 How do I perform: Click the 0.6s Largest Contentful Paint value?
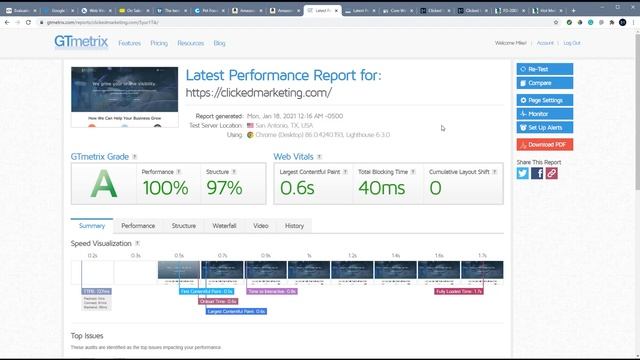click(297, 188)
